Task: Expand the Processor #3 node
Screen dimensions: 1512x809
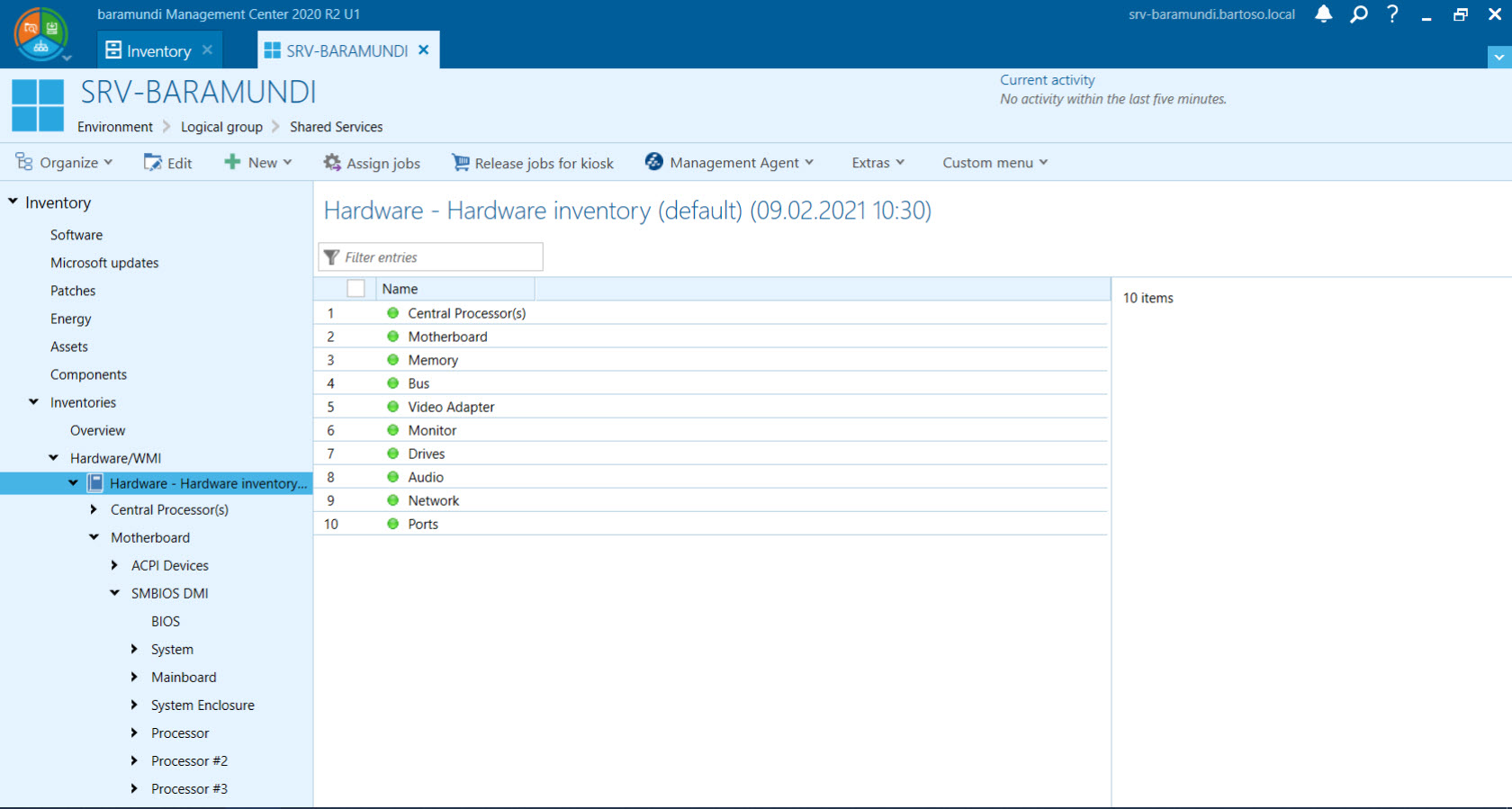Action: pyautogui.click(x=134, y=788)
